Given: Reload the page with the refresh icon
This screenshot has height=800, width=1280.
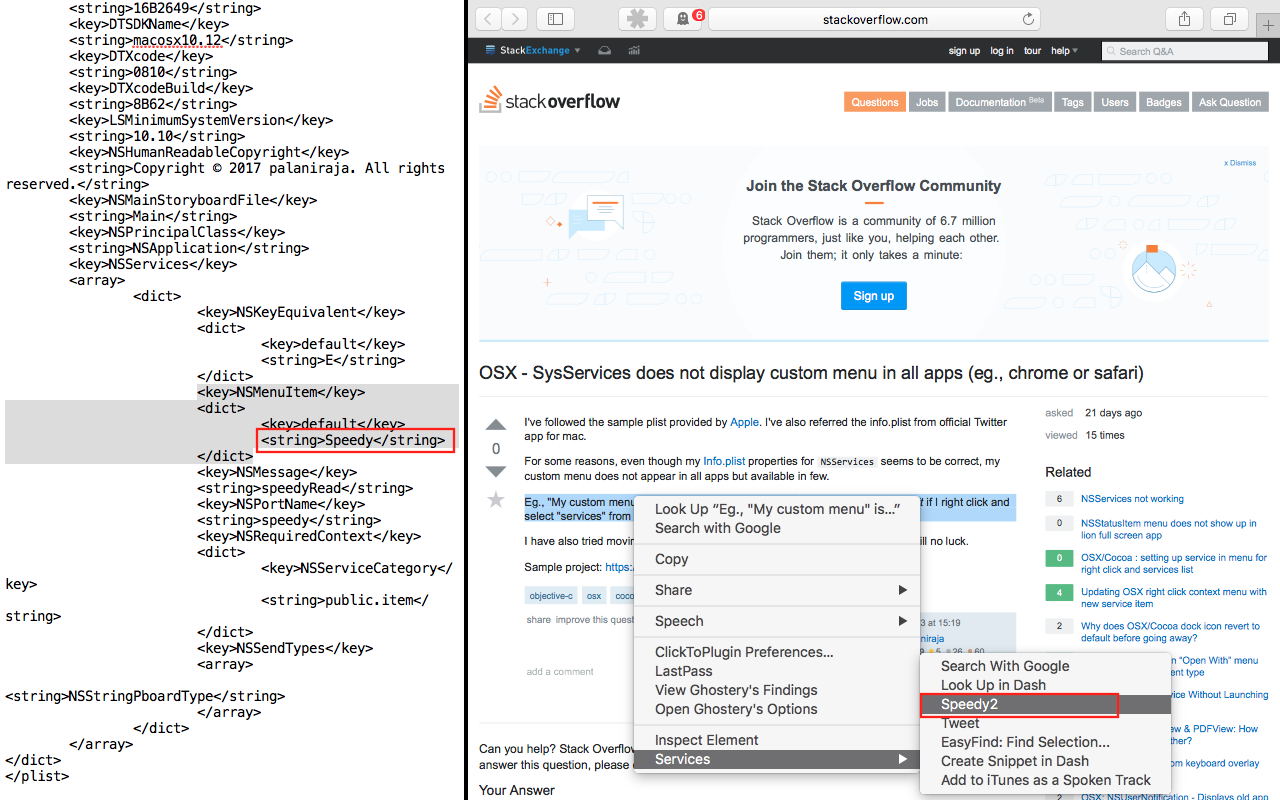Looking at the screenshot, I should click(1028, 19).
